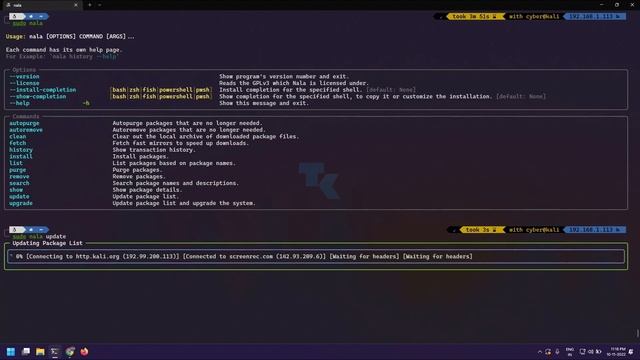Viewport: 640px width, 360px height.
Task: Click 'Search package names and descriptions'
Action: [176, 183]
